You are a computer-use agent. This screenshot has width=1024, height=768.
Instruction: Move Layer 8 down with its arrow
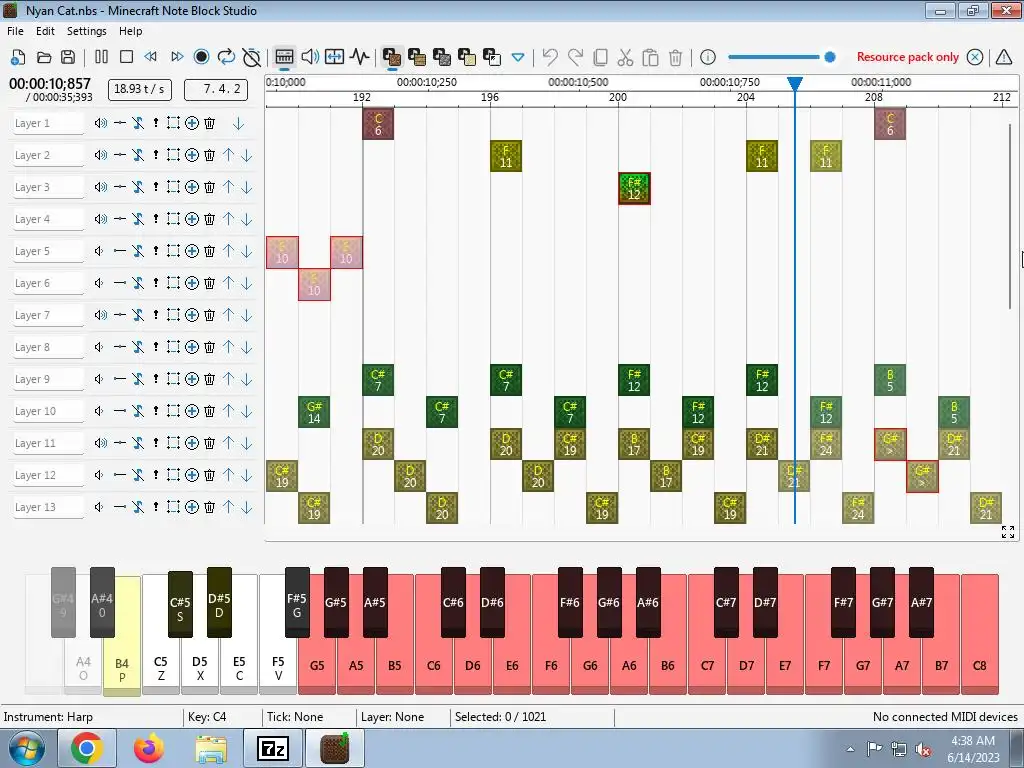(x=246, y=347)
